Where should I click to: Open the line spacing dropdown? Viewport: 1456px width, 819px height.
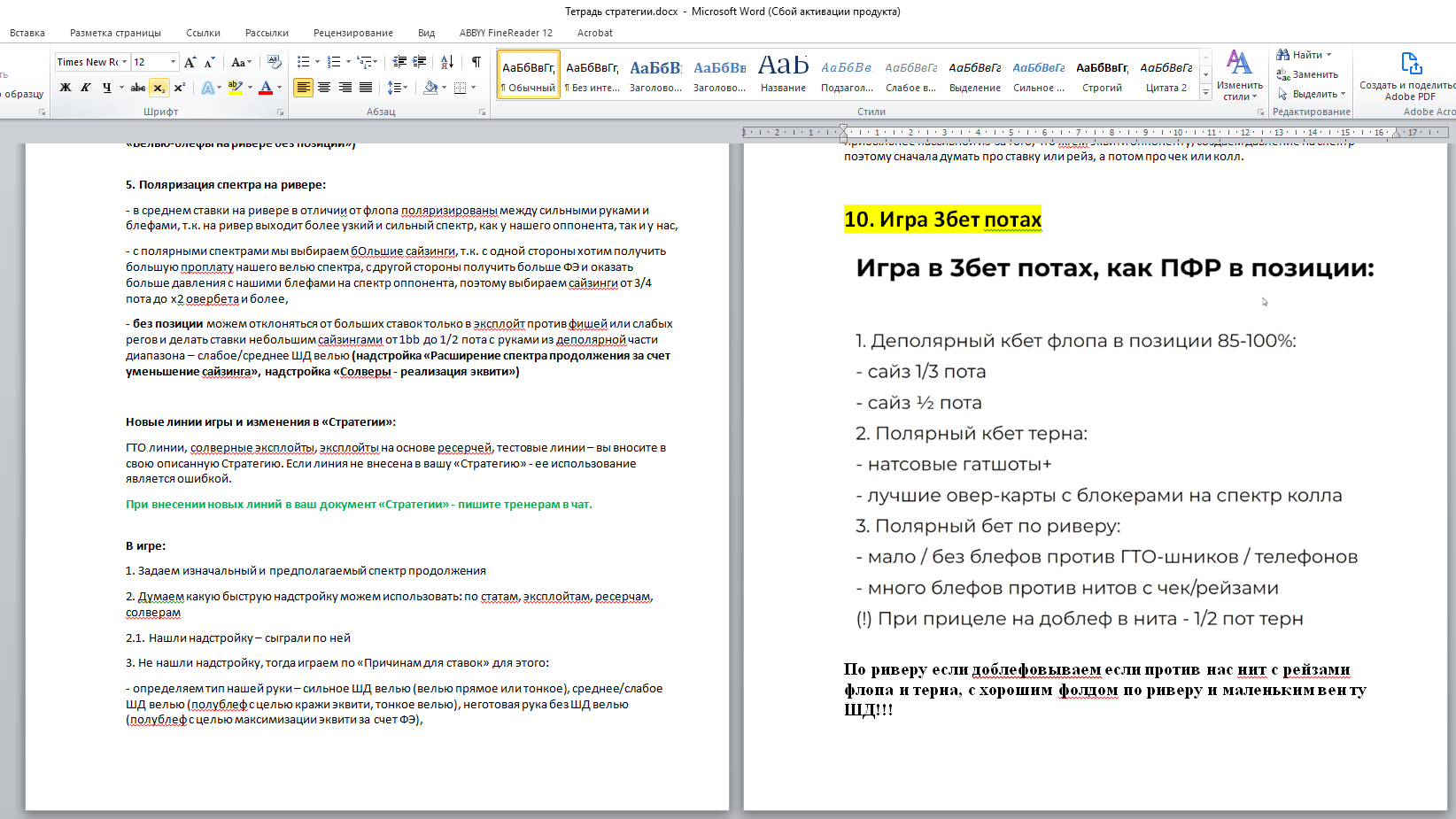pos(397,88)
